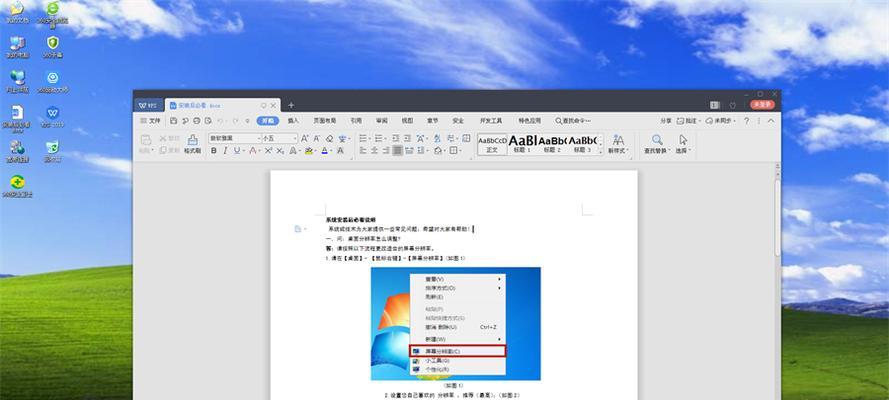The image size is (889, 400).
Task: Click the blue font color A swatch
Action: pyautogui.click(x=324, y=151)
